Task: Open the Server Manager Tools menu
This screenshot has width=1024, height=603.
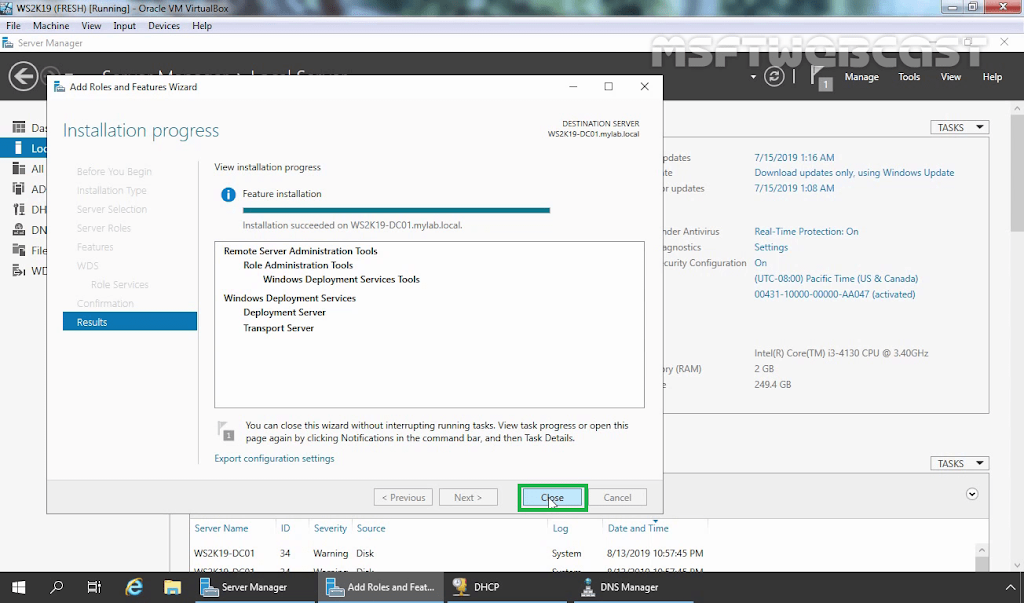Action: pyautogui.click(x=909, y=76)
